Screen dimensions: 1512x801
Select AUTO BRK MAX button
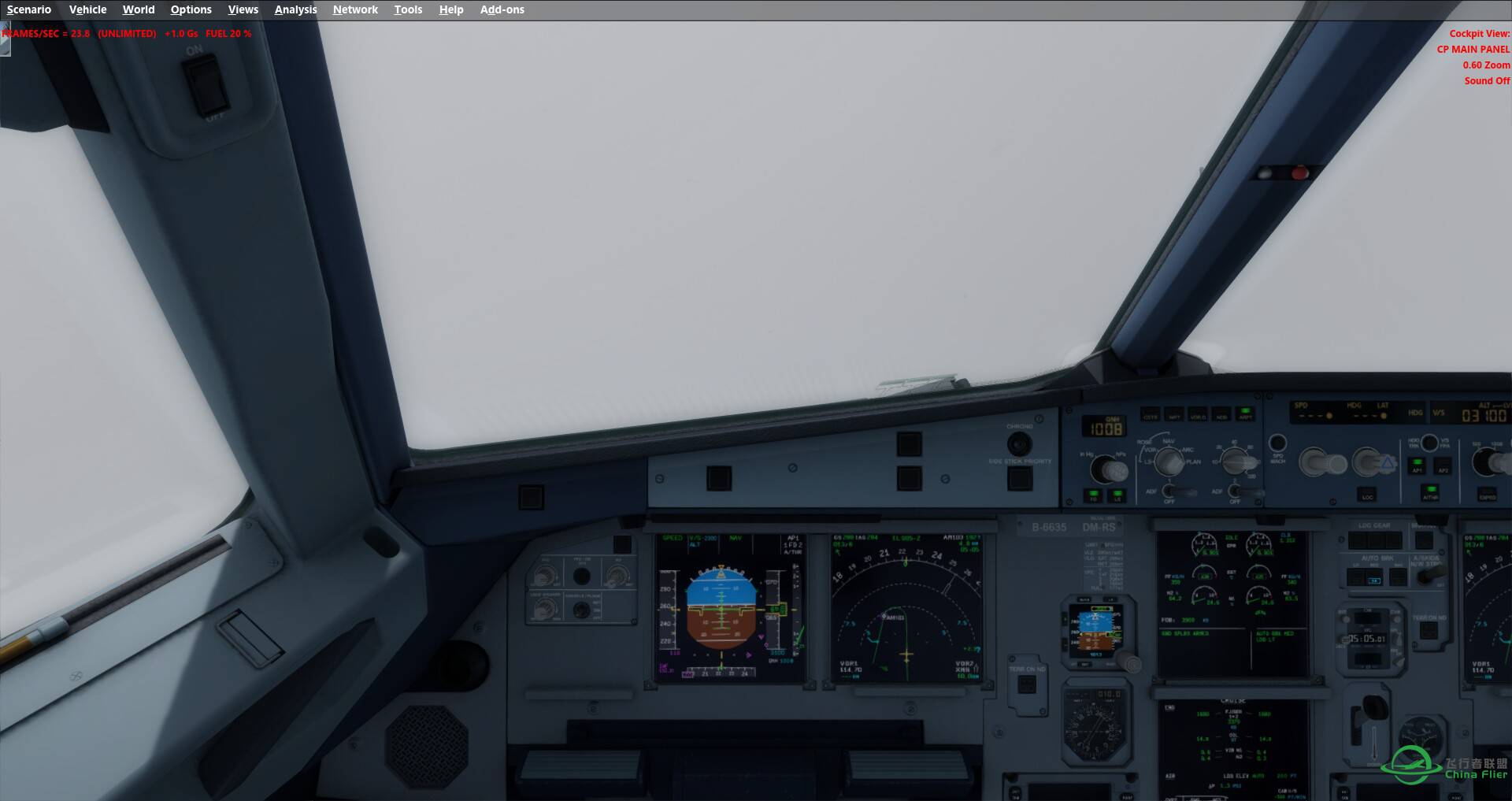[1398, 577]
